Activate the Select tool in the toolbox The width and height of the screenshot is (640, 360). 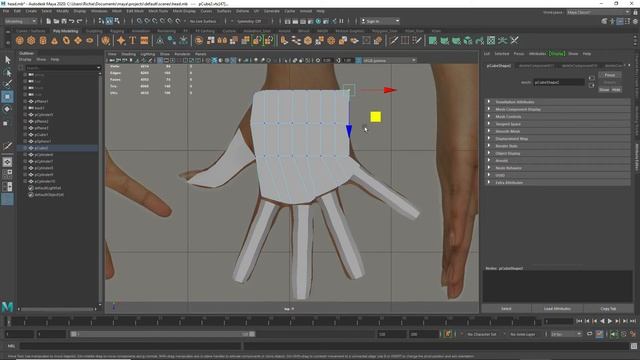(7, 60)
